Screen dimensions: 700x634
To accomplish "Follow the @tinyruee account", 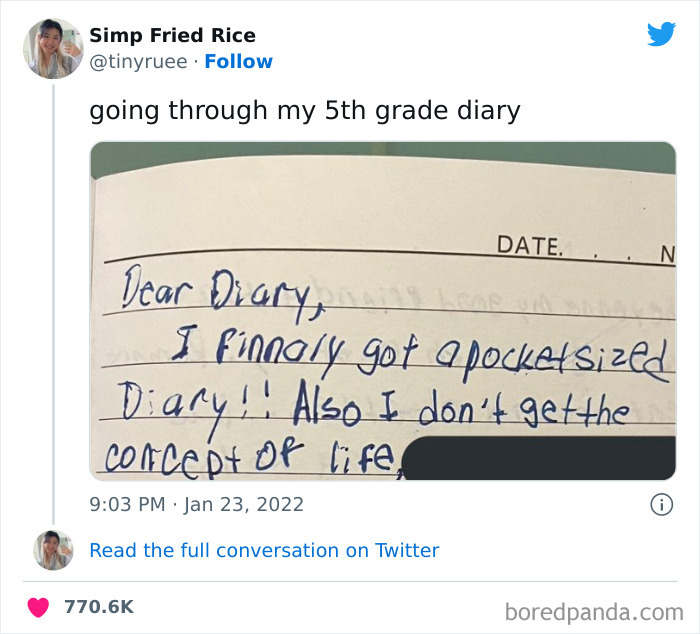I will (238, 62).
